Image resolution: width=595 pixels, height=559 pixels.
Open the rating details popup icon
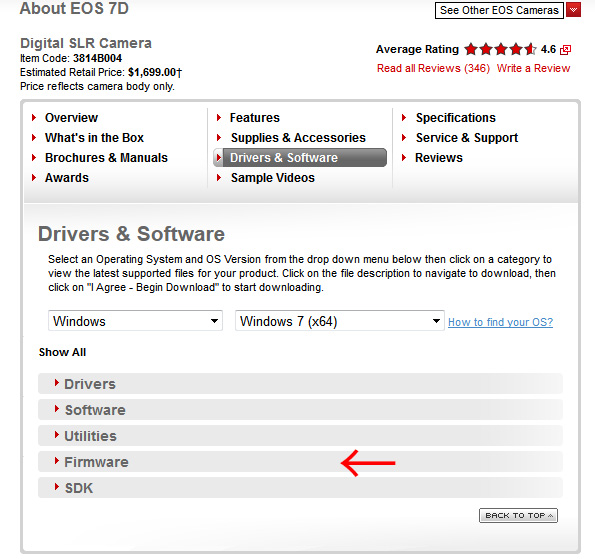pyautogui.click(x=565, y=50)
